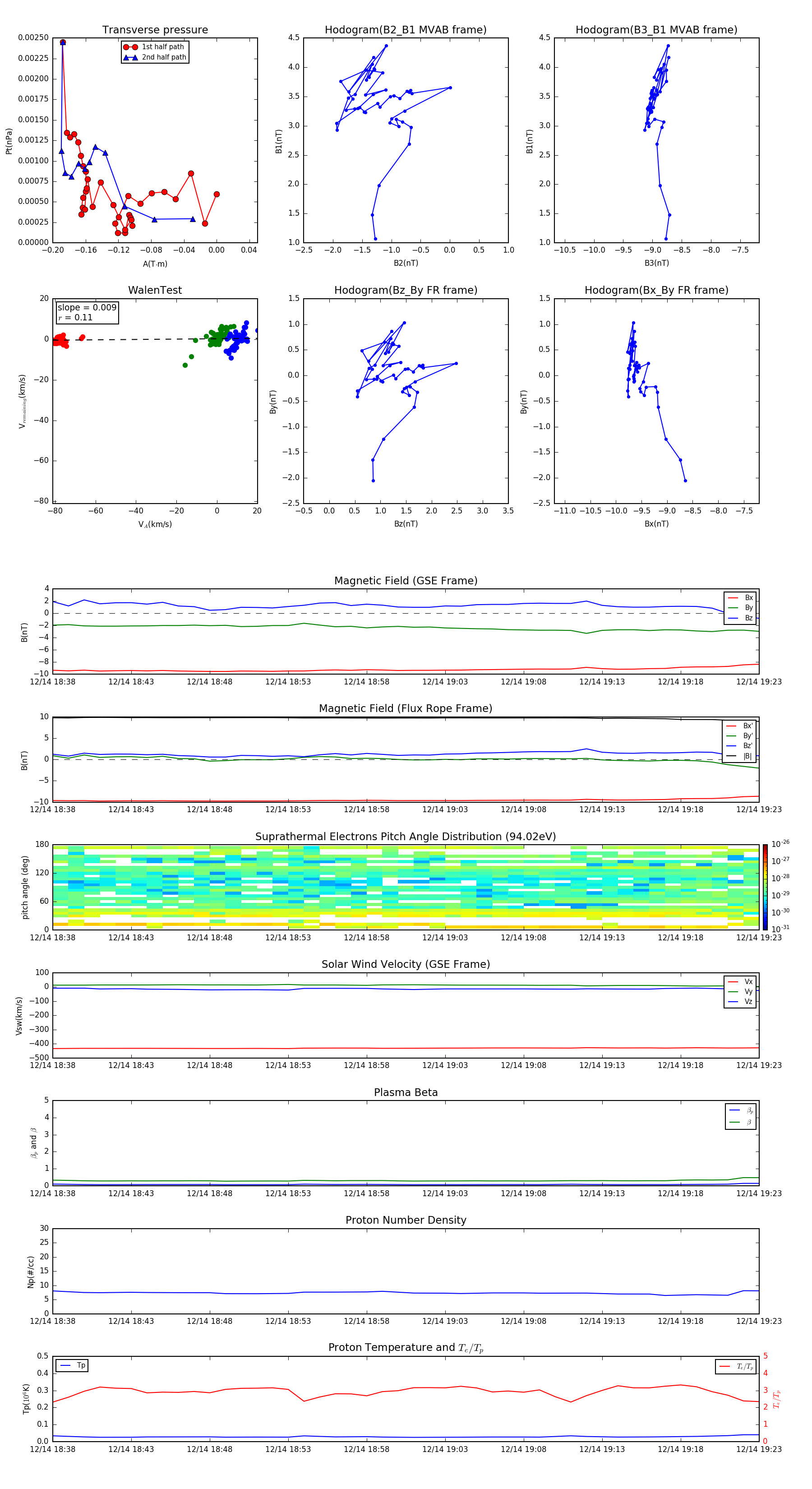Click the 'Vz' entry in velocity legend
Image resolution: width=812 pixels, height=1489 pixels.
[x=741, y=1002]
